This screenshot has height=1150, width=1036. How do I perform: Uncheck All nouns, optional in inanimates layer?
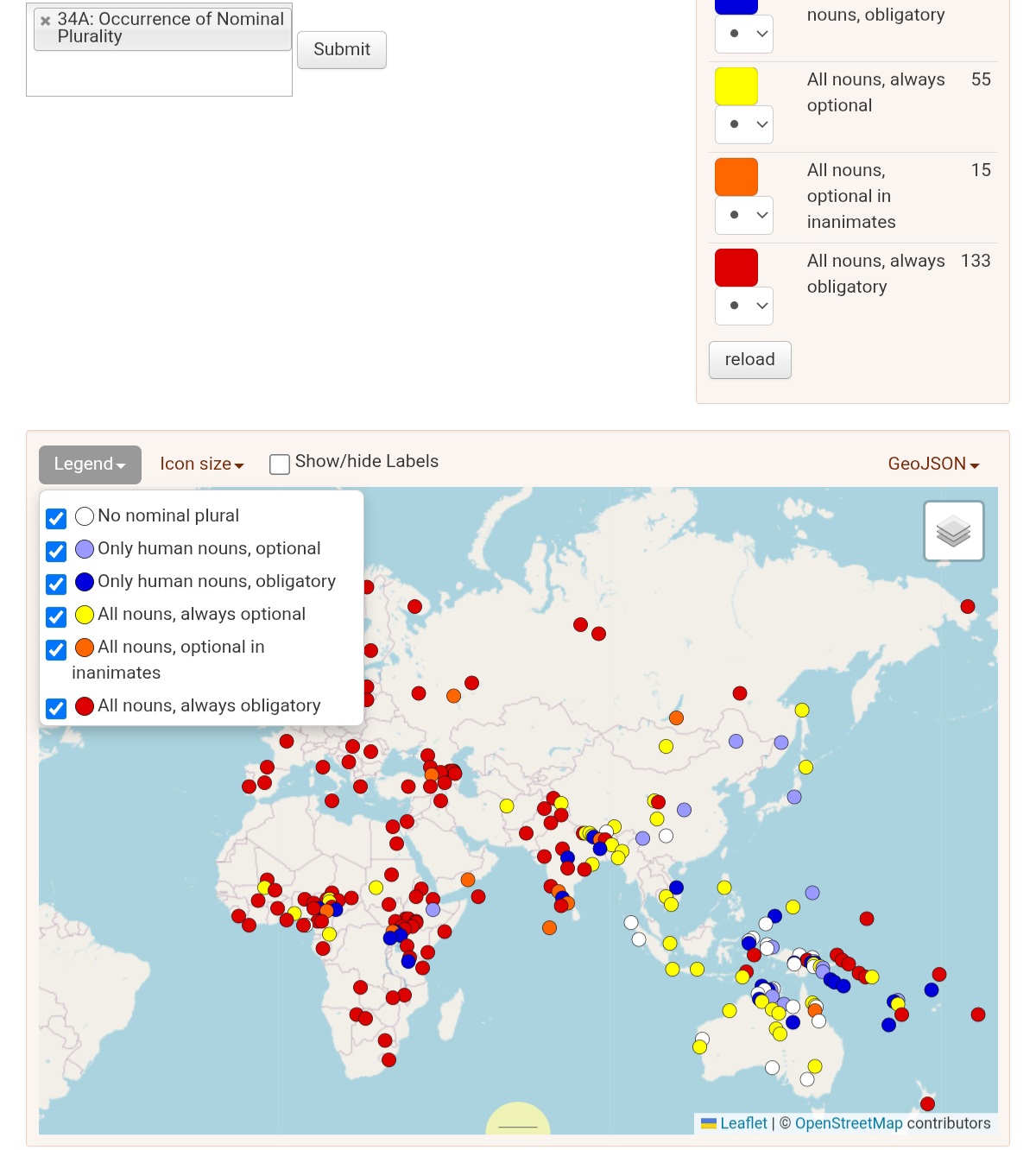[x=56, y=649]
